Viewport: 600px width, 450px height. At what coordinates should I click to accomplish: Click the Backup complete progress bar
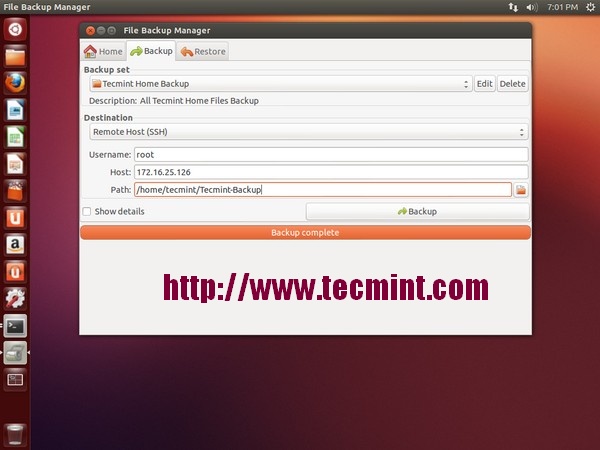click(305, 233)
